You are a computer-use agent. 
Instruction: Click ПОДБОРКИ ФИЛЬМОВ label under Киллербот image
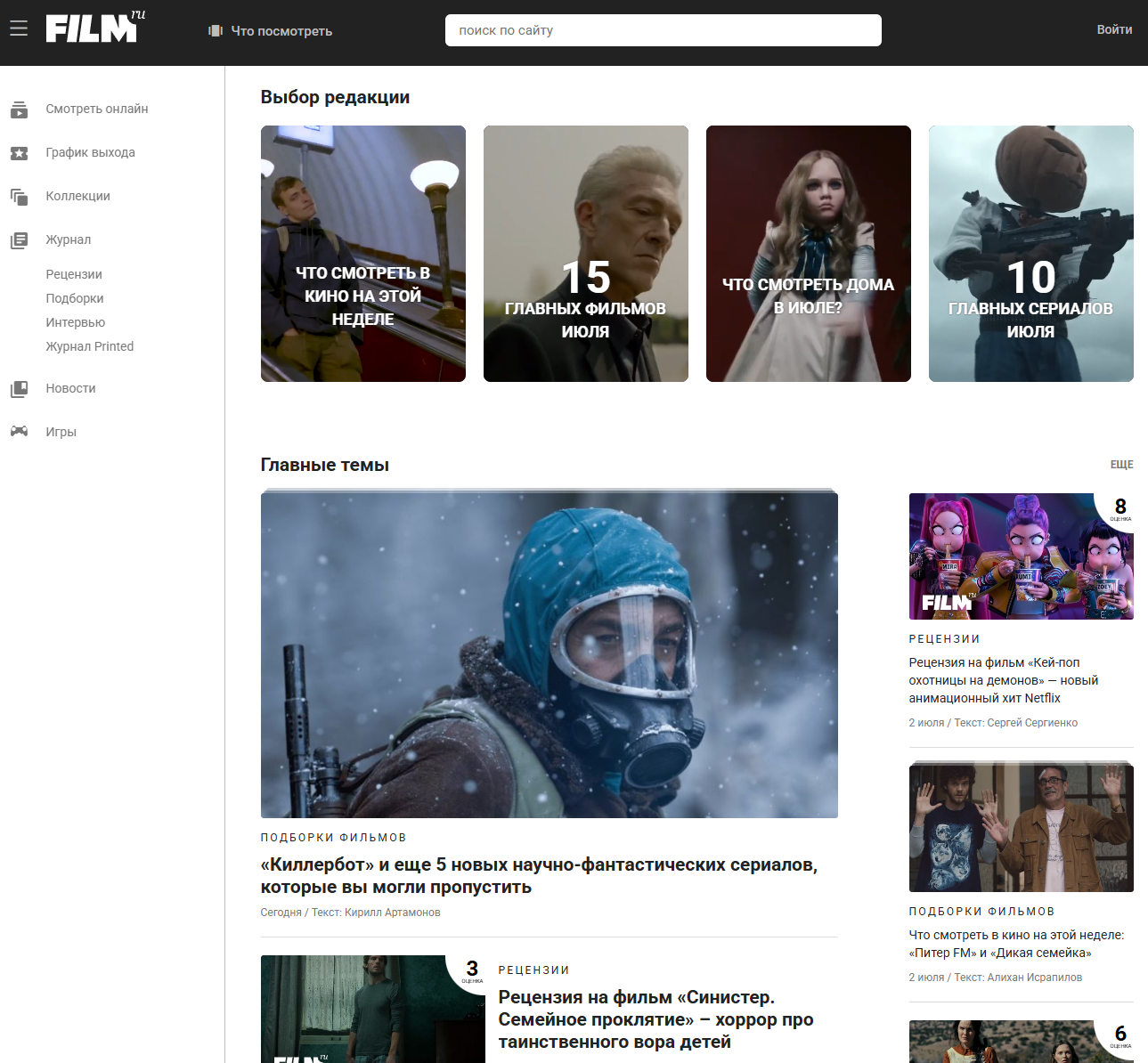click(x=334, y=838)
